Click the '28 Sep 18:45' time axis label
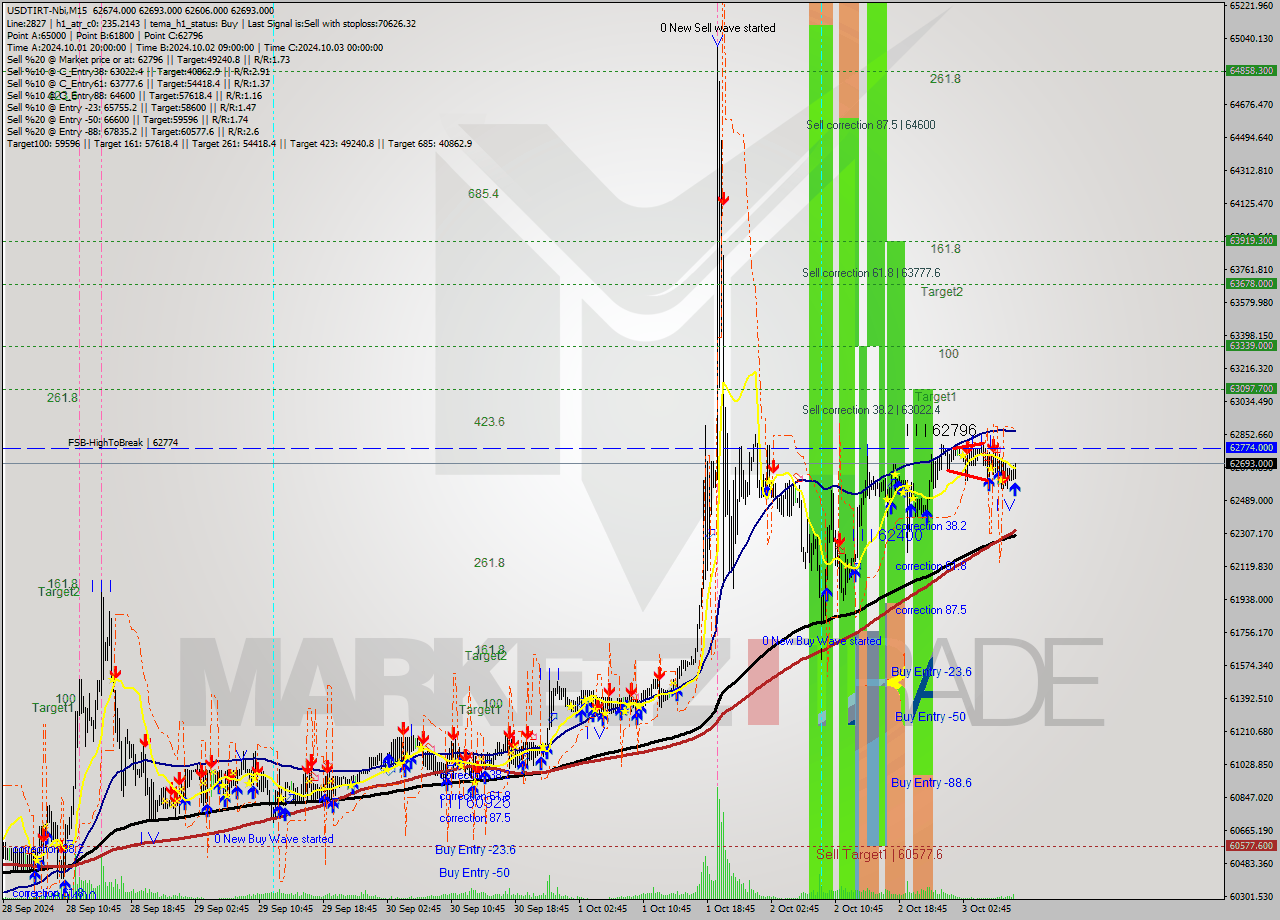Screen dimensions: 1280x920 pyautogui.click(x=157, y=909)
